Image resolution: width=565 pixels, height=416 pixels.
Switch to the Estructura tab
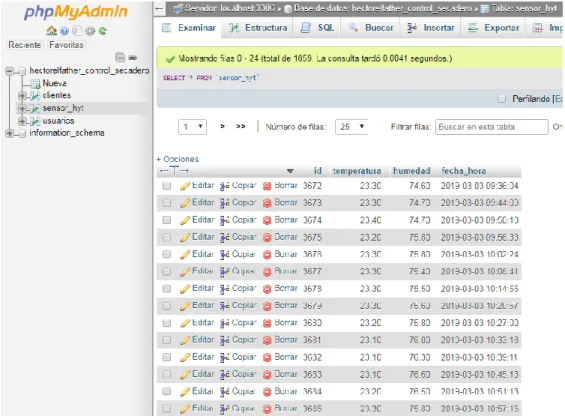click(x=258, y=28)
